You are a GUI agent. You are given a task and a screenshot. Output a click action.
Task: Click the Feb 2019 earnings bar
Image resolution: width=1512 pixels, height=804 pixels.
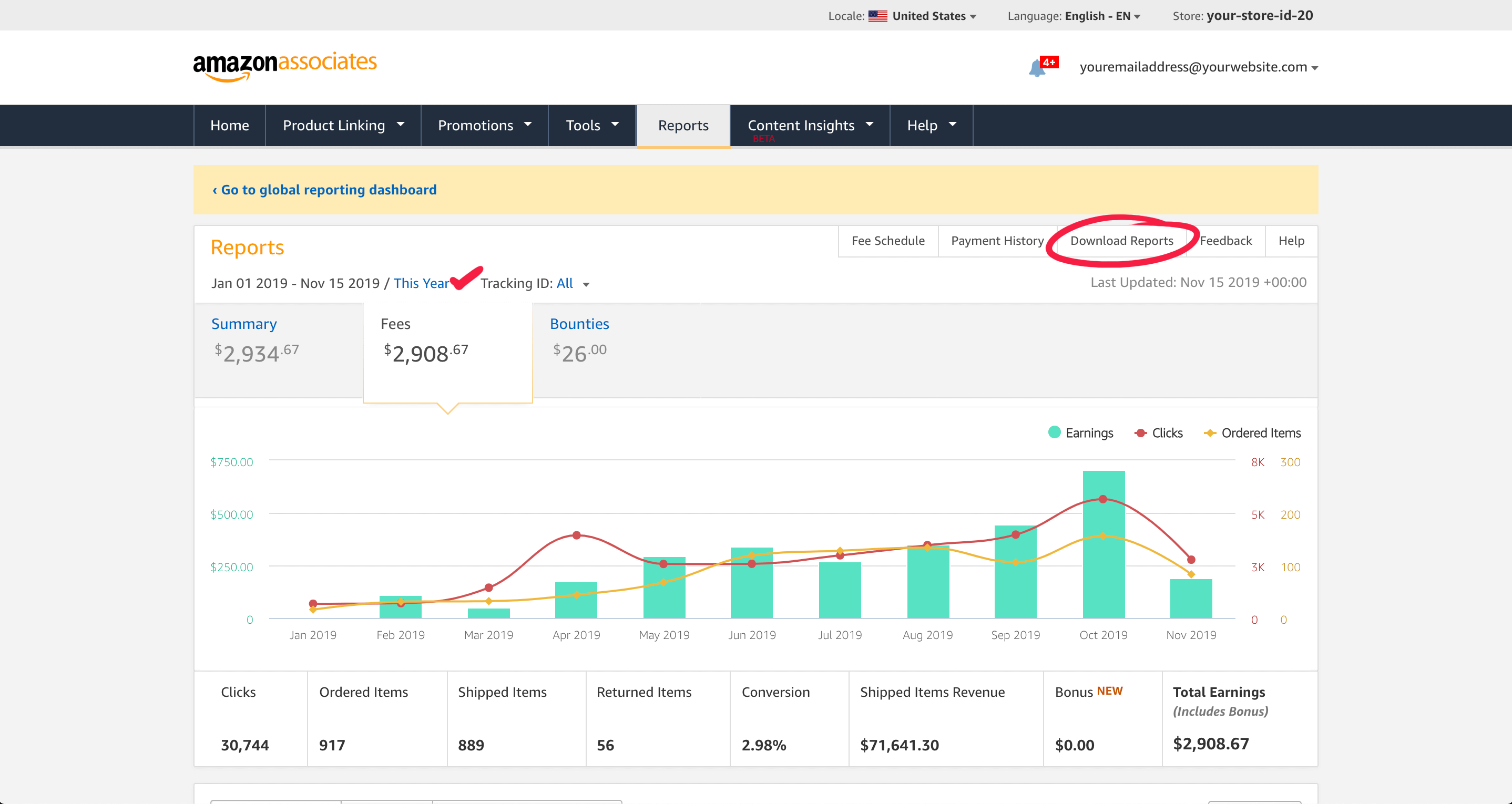(x=400, y=607)
